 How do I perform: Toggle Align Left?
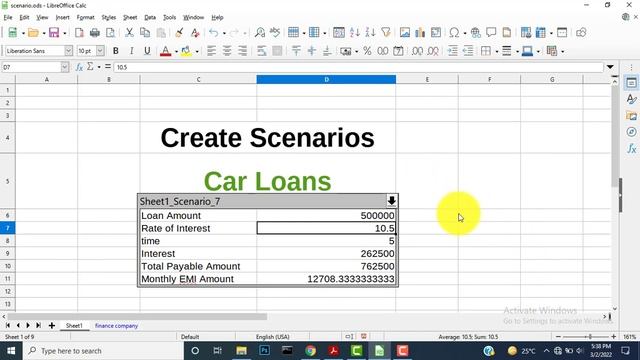click(211, 51)
